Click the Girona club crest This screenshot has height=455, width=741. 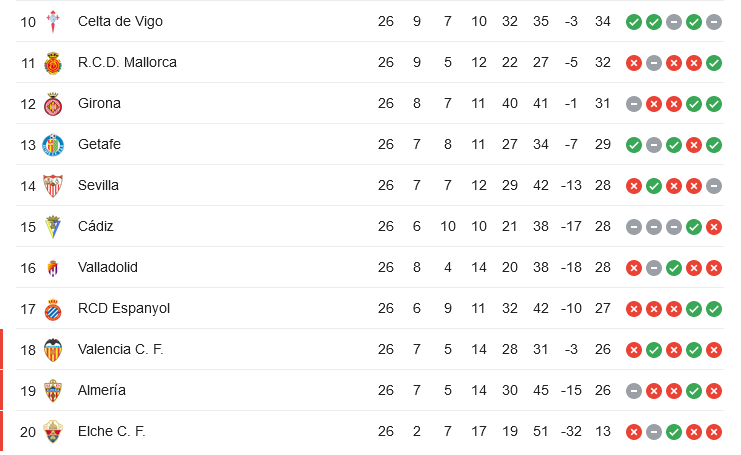[x=53, y=104]
